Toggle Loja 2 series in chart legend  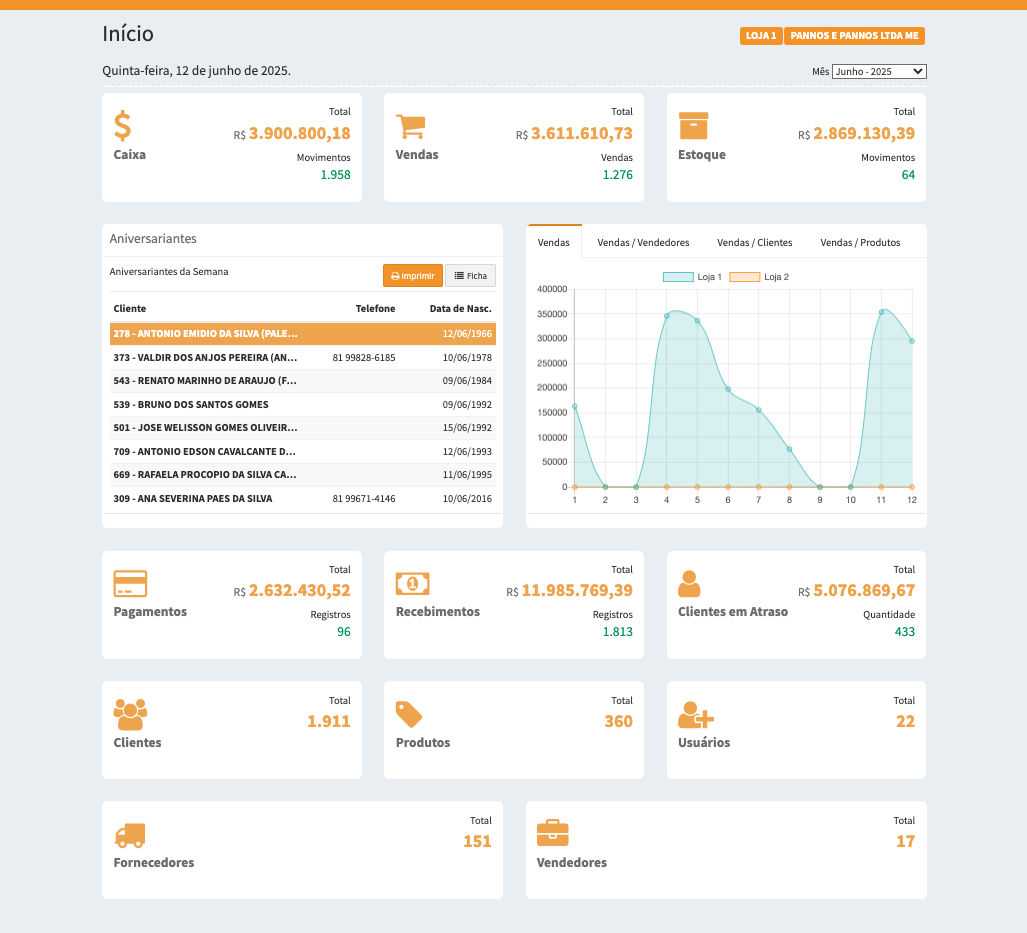[x=759, y=277]
